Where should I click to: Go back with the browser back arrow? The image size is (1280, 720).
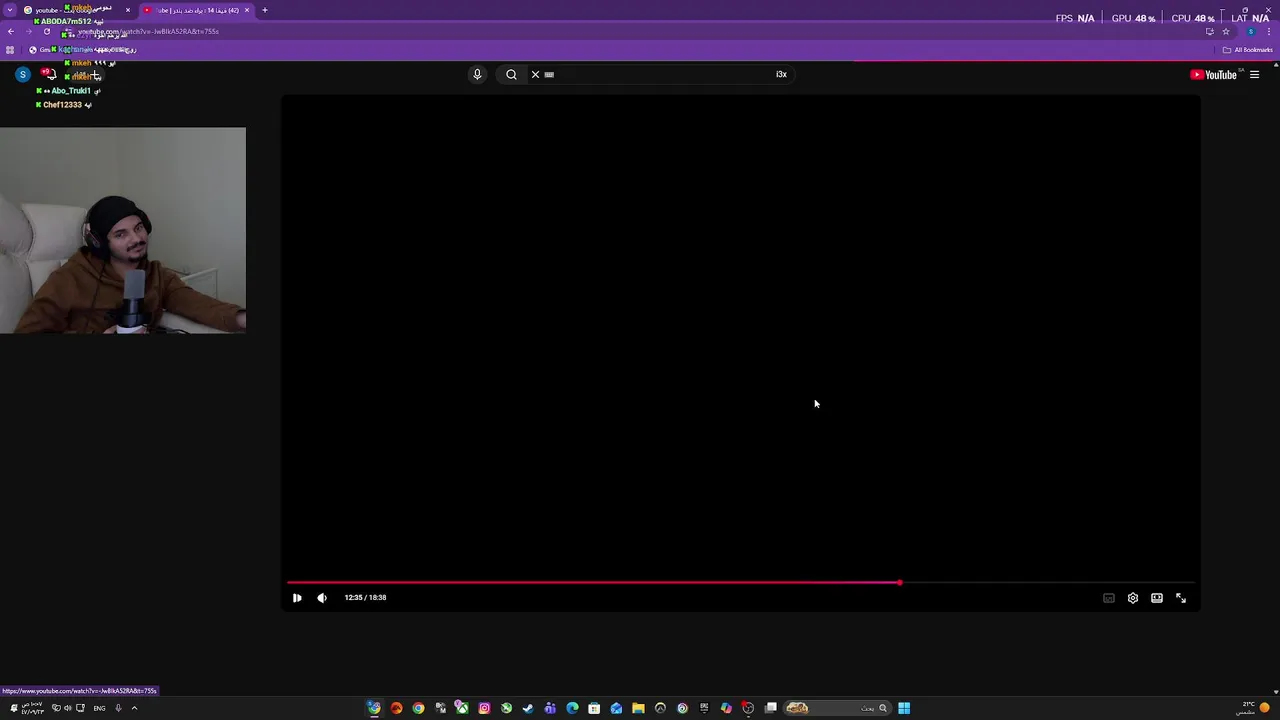[x=11, y=31]
